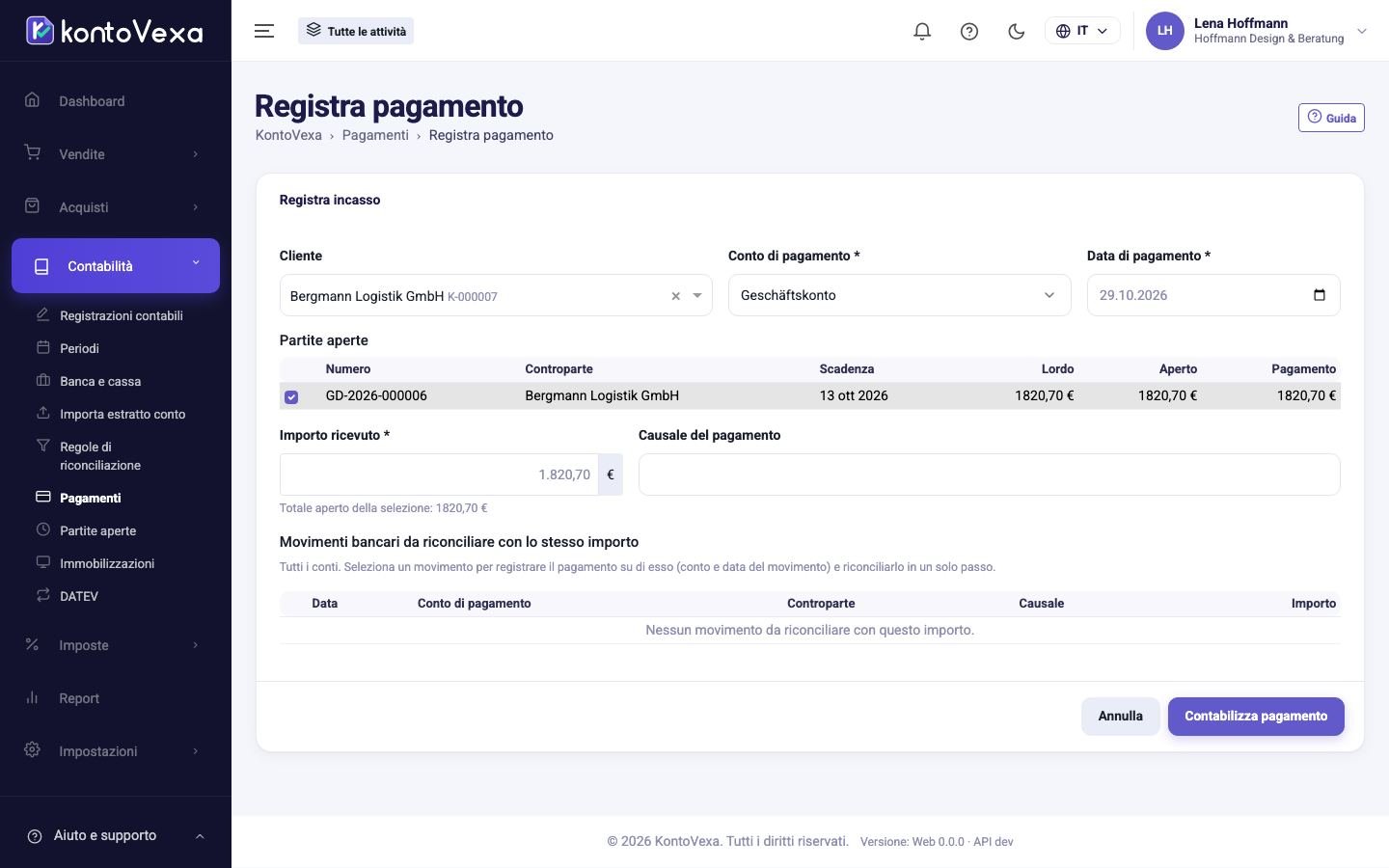Click the LH user avatar

pos(1164,31)
